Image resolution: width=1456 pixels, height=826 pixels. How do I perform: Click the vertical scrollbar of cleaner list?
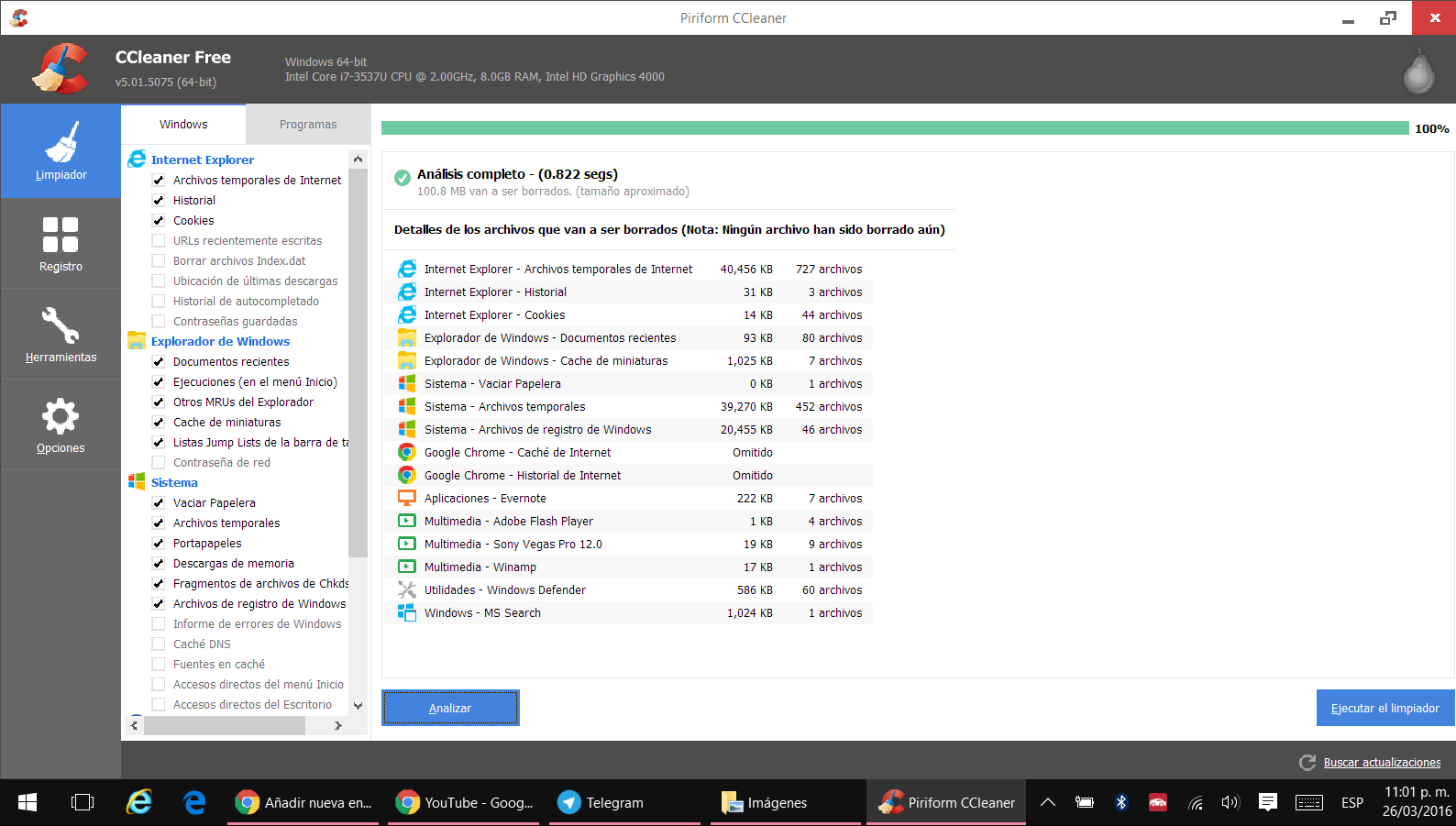358,363
